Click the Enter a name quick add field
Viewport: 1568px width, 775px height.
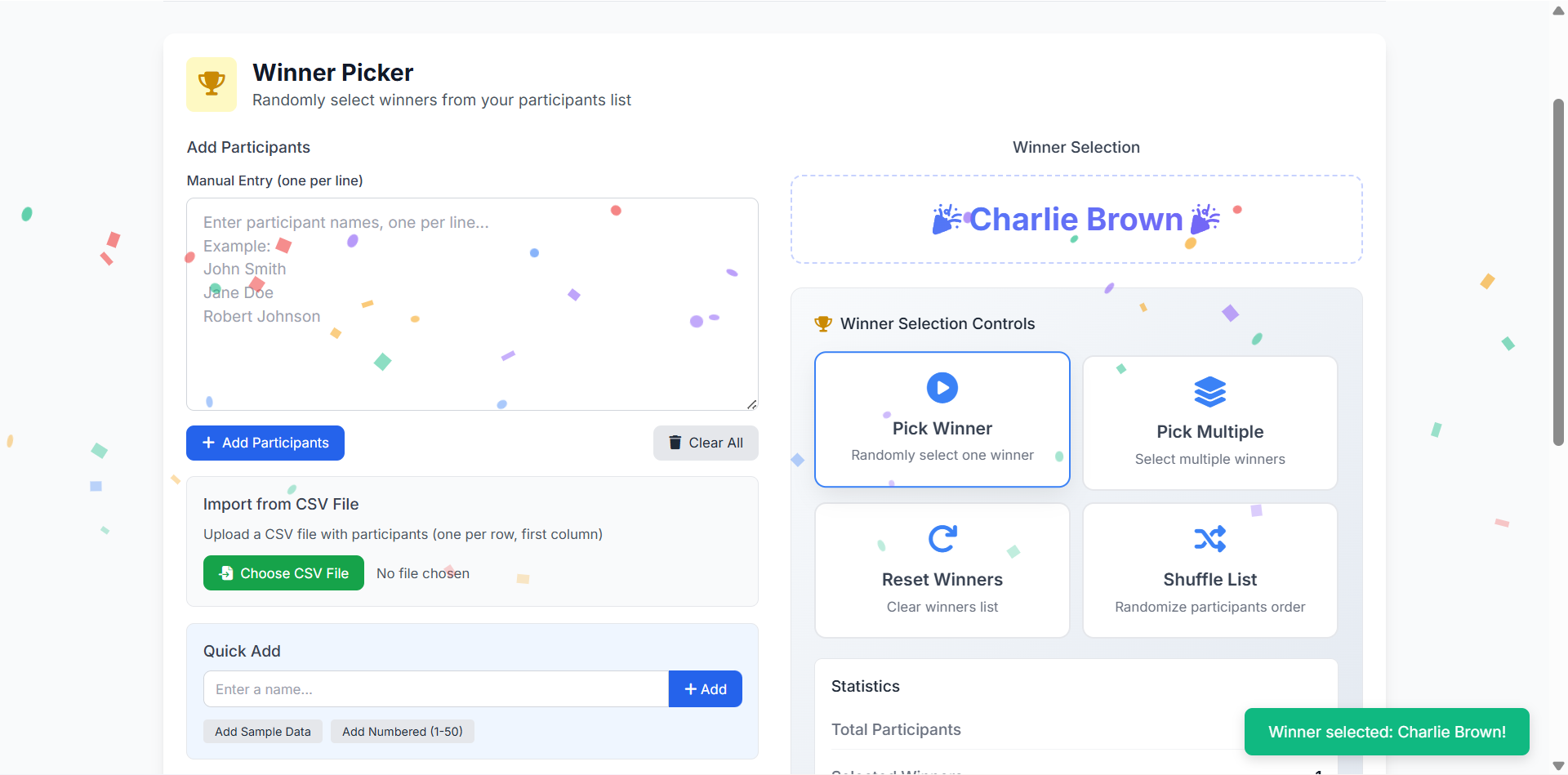436,689
